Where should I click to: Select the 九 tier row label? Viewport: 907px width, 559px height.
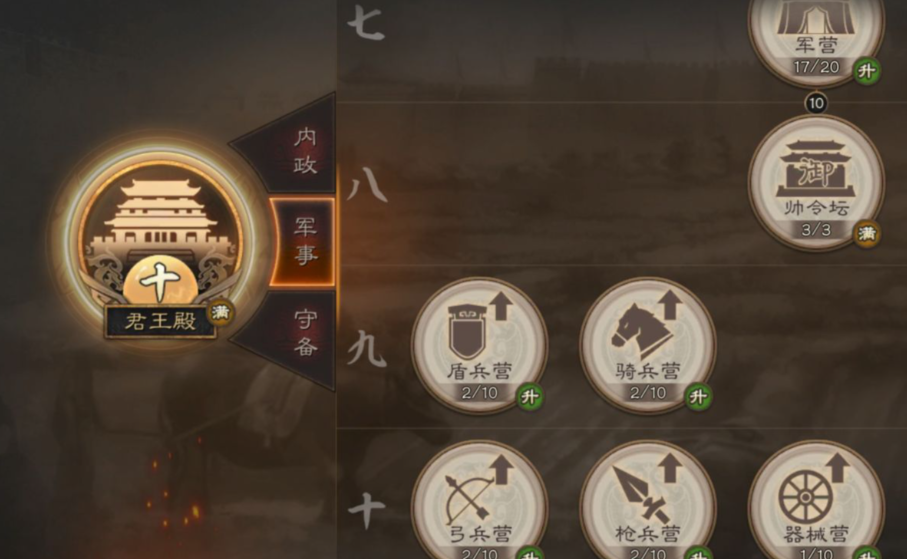[x=366, y=348]
